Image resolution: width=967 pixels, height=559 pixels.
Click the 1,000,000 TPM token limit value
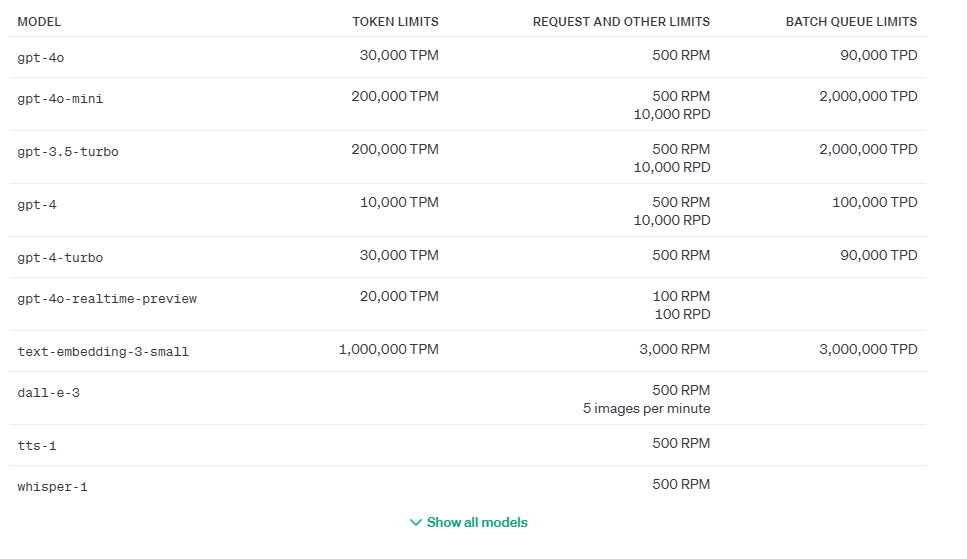[x=388, y=350]
